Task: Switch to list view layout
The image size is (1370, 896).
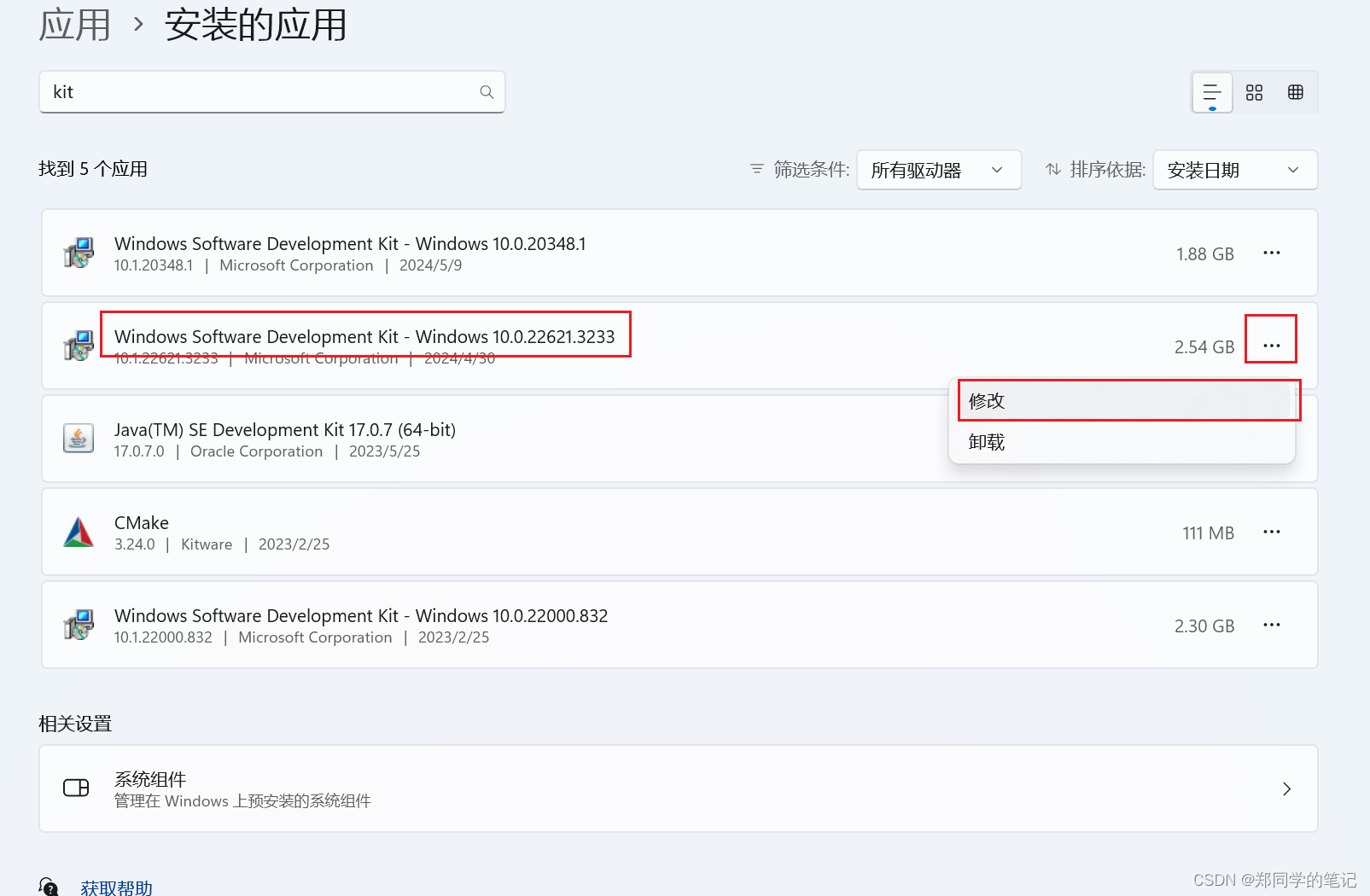Action: (1212, 92)
